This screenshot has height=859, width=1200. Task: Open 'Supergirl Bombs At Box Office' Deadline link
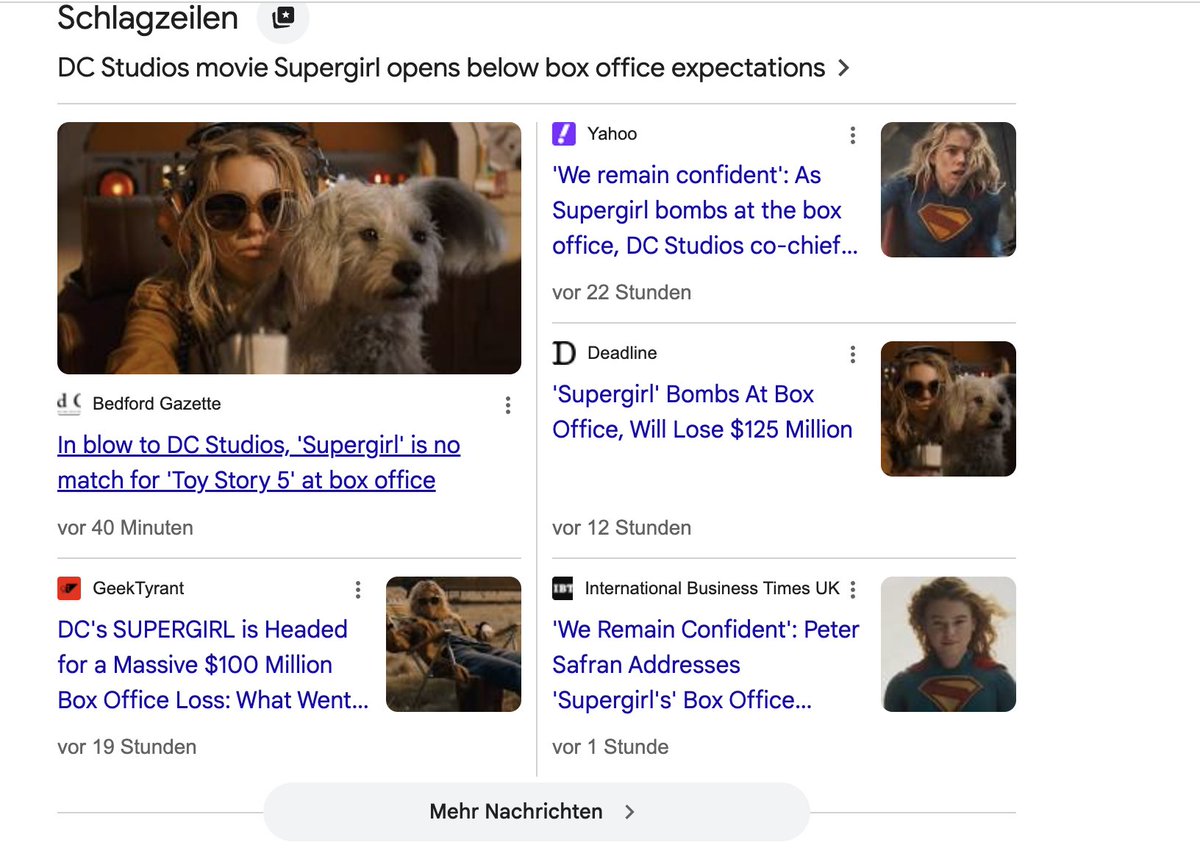pos(702,412)
